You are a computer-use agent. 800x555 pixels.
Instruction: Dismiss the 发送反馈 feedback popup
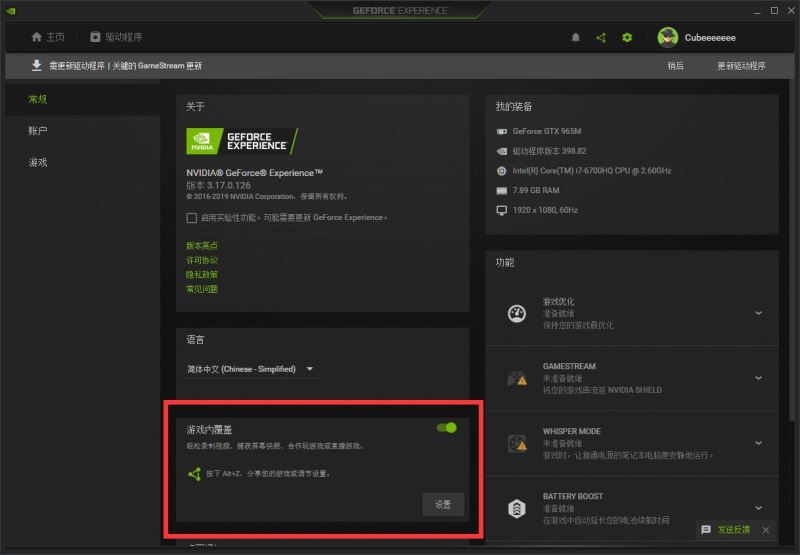tap(766, 530)
